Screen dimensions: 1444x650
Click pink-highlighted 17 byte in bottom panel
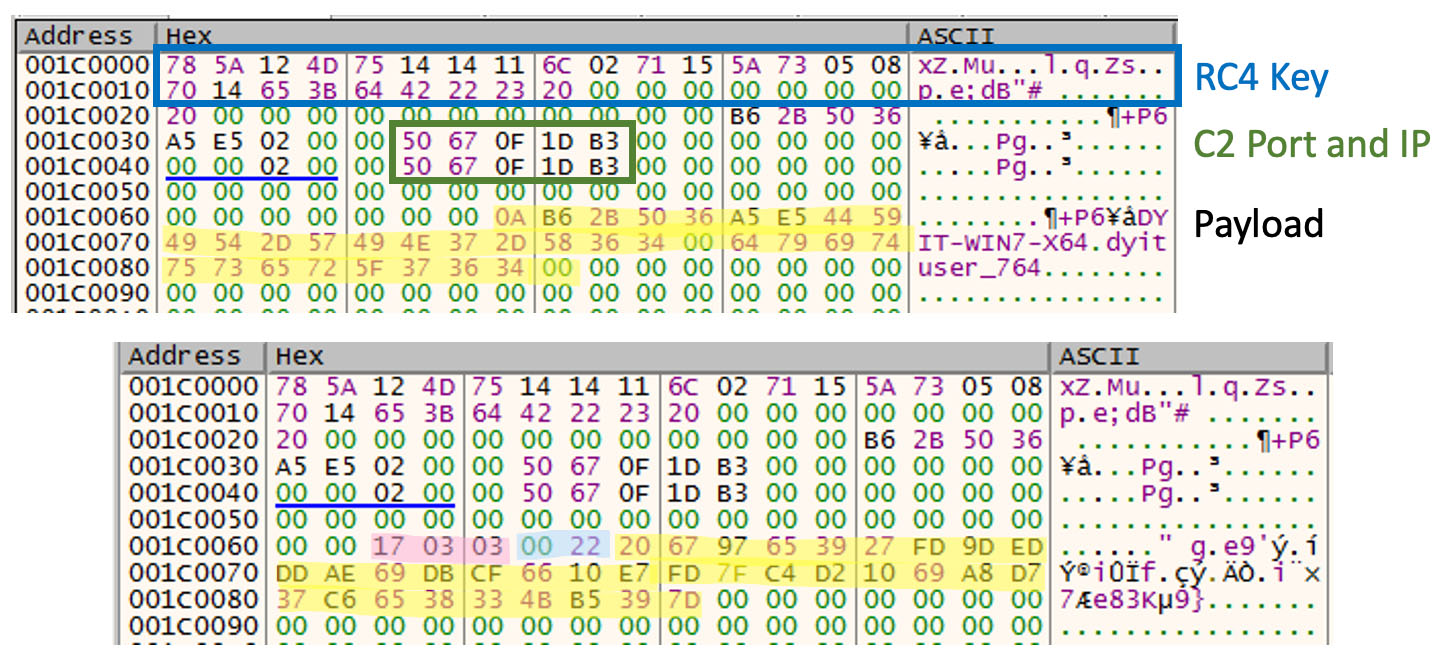387,546
